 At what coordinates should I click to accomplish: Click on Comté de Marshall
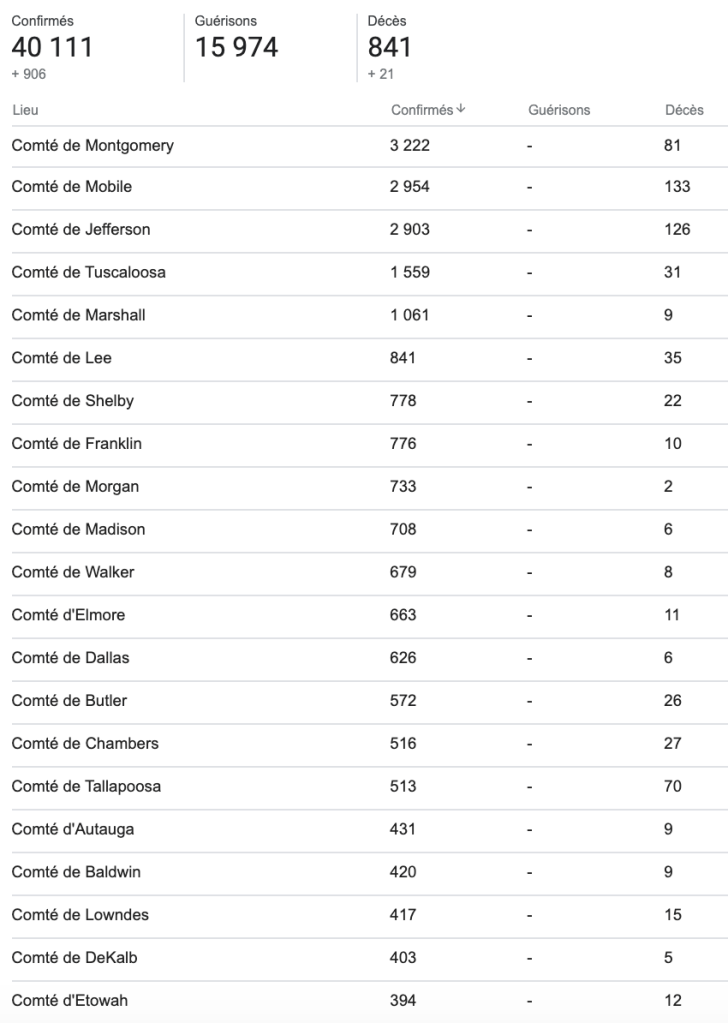click(79, 315)
